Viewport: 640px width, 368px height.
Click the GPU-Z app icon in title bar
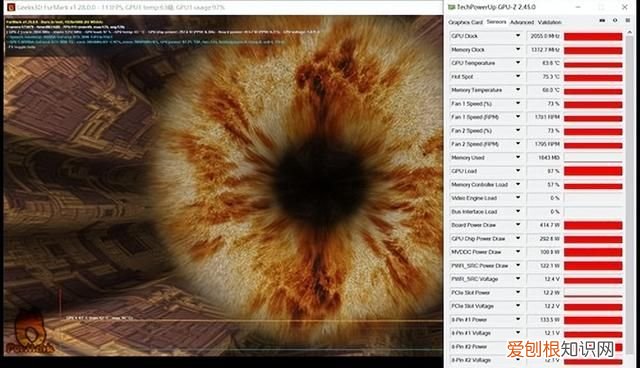point(451,7)
